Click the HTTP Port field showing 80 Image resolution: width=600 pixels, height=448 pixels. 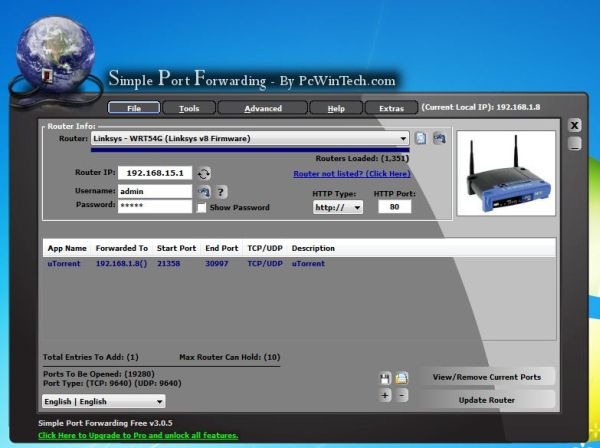(x=395, y=207)
